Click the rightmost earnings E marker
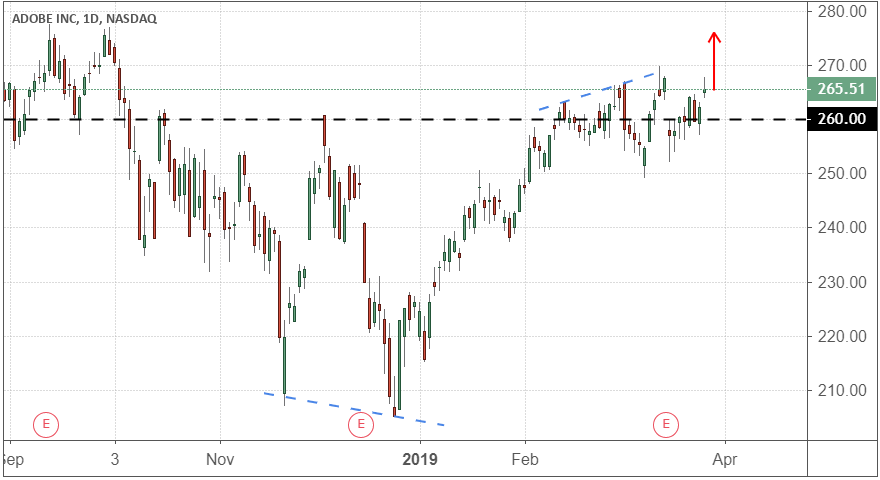 pos(666,424)
